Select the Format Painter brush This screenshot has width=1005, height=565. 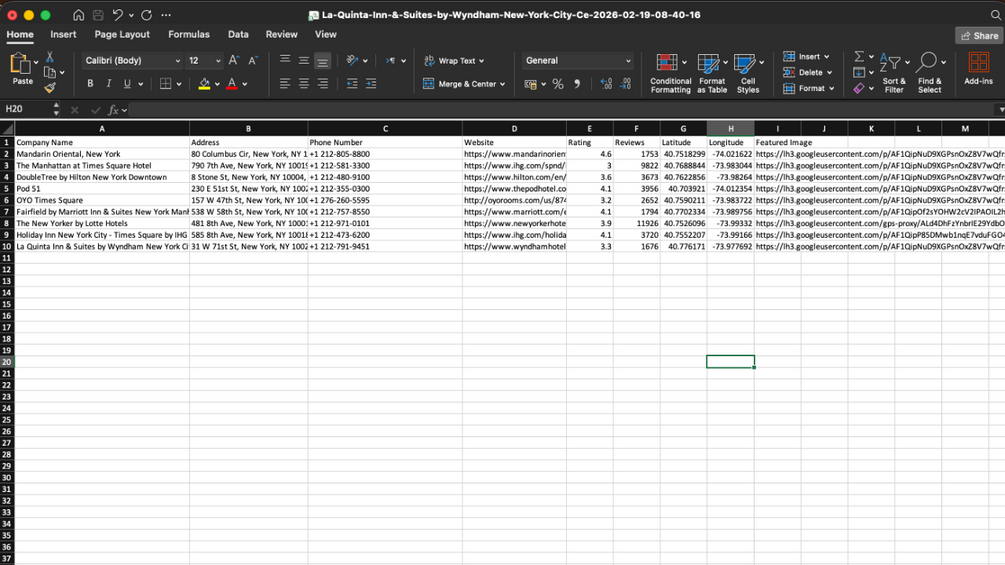point(50,88)
